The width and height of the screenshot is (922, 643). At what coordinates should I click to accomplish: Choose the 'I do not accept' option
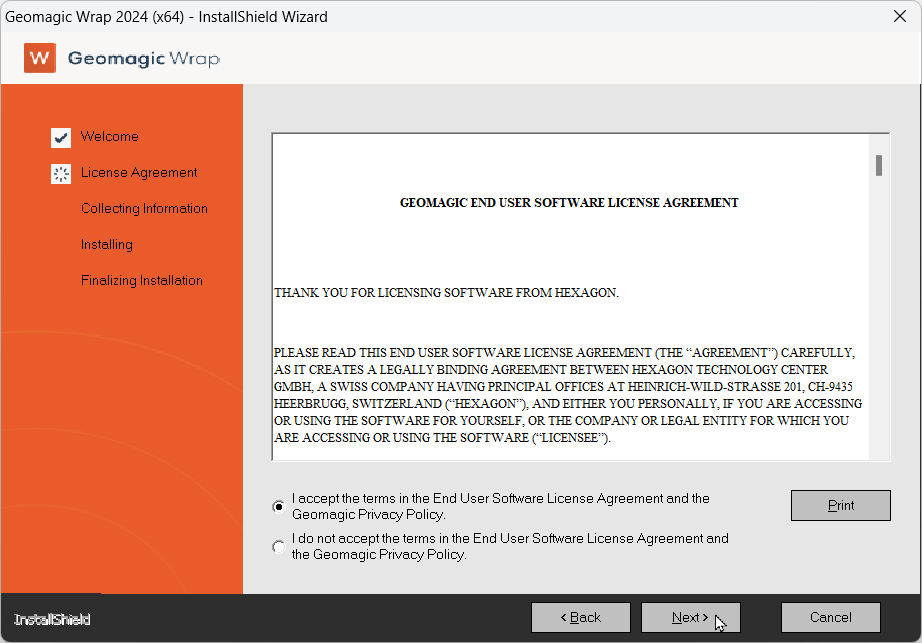(x=278, y=547)
